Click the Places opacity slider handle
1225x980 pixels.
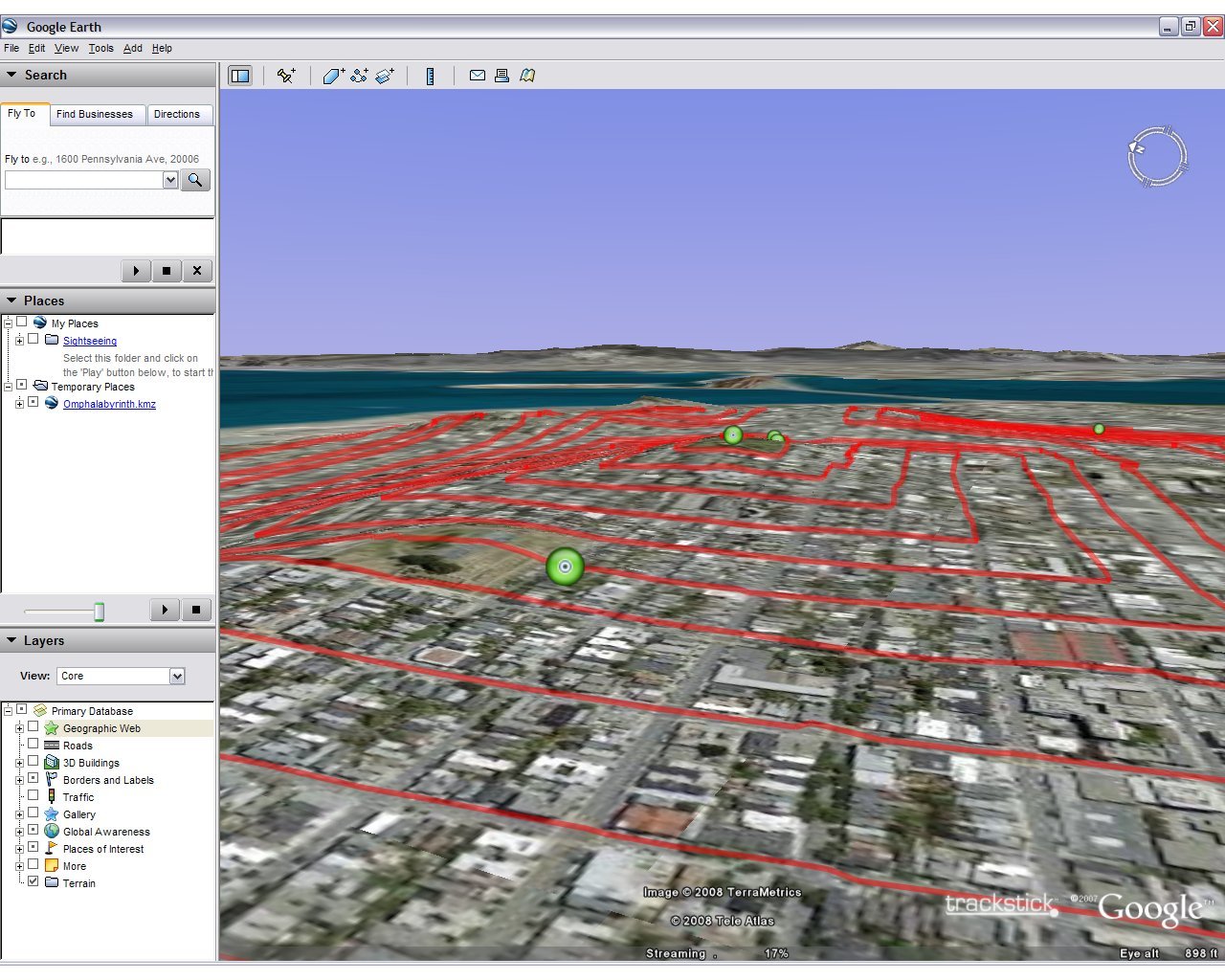tap(99, 612)
